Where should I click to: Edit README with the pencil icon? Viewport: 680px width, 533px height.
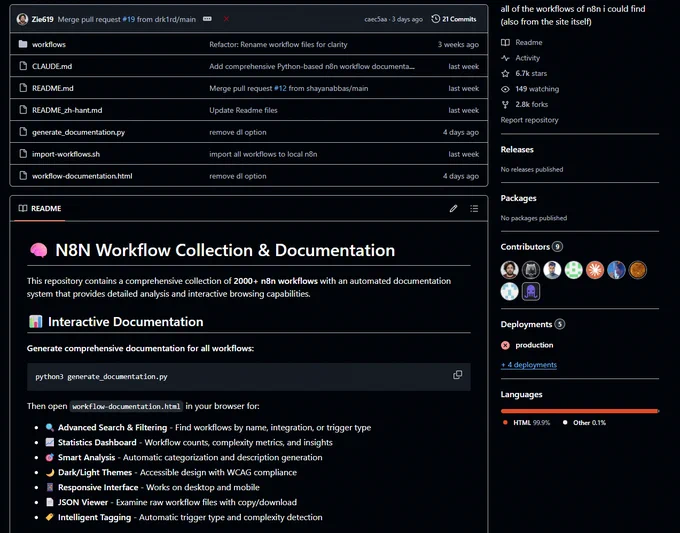pos(453,209)
